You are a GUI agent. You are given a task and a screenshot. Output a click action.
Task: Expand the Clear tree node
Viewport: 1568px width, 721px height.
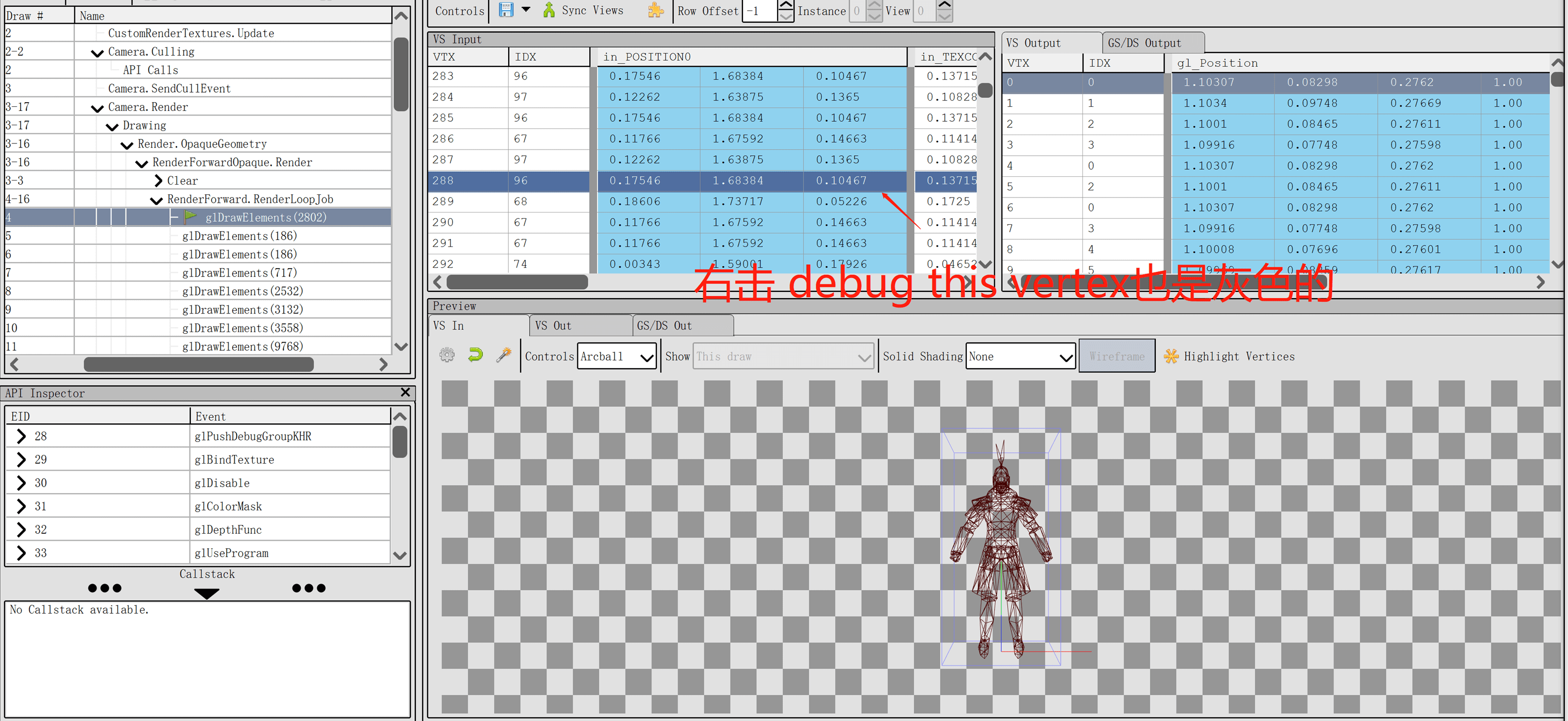[x=158, y=181]
